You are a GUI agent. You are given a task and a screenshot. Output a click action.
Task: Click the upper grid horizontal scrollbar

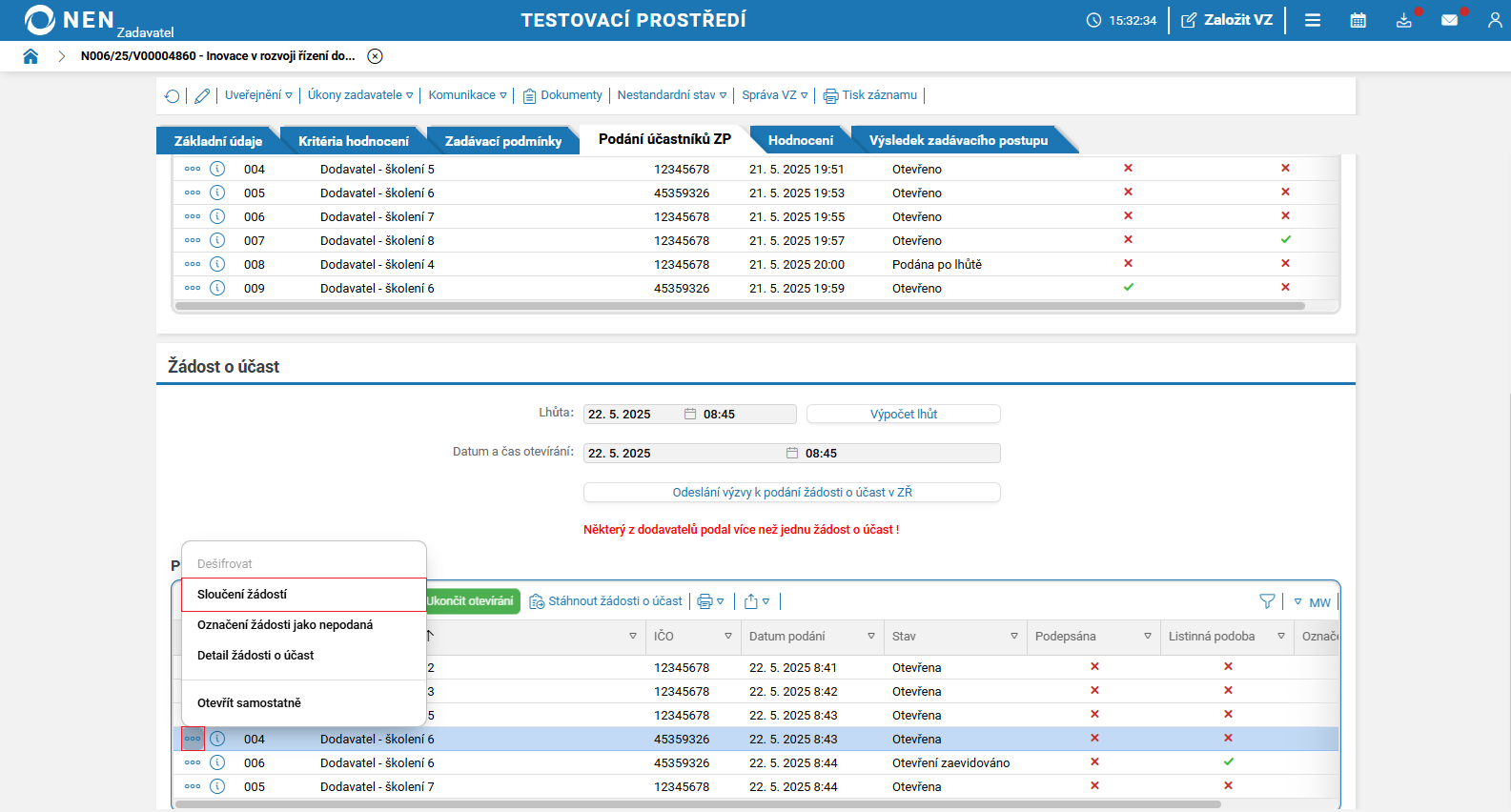point(740,307)
